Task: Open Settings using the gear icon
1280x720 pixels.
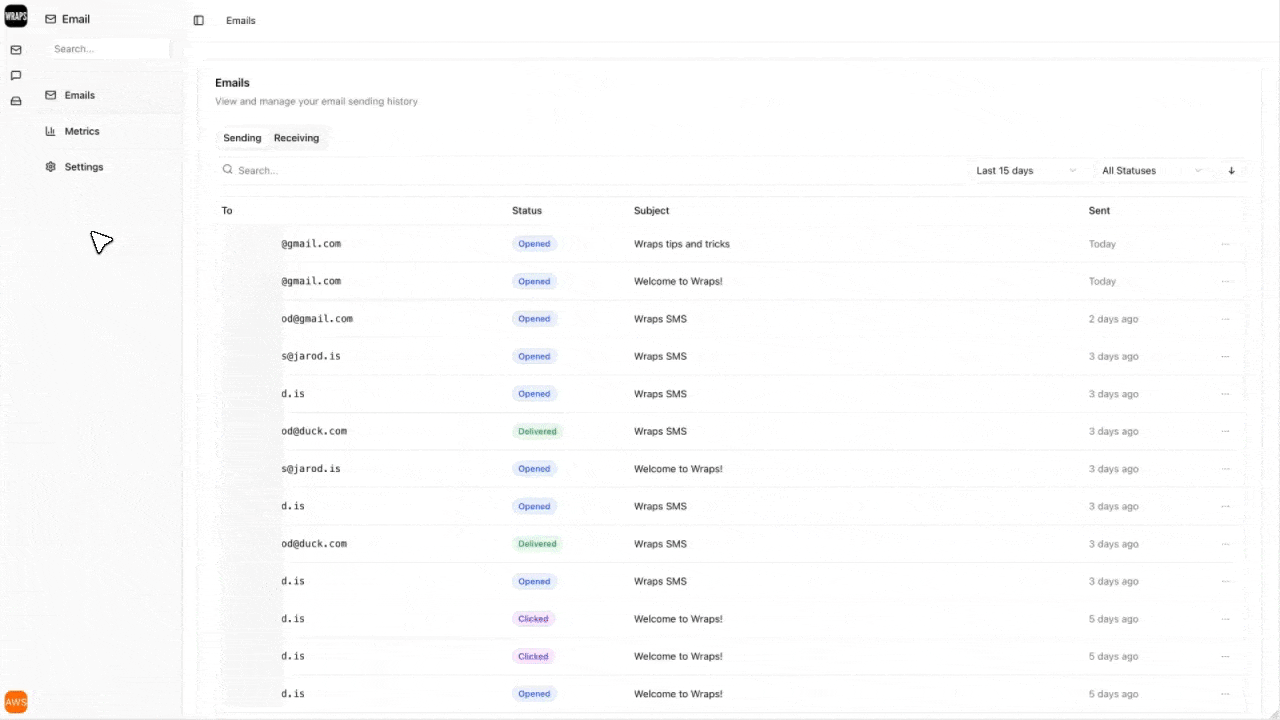Action: (x=50, y=167)
